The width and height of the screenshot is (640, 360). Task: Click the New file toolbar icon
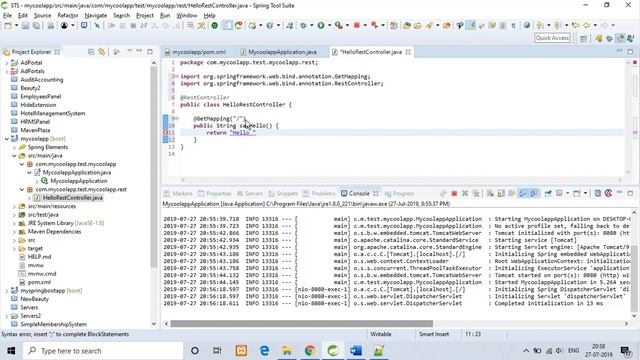(x=8, y=26)
